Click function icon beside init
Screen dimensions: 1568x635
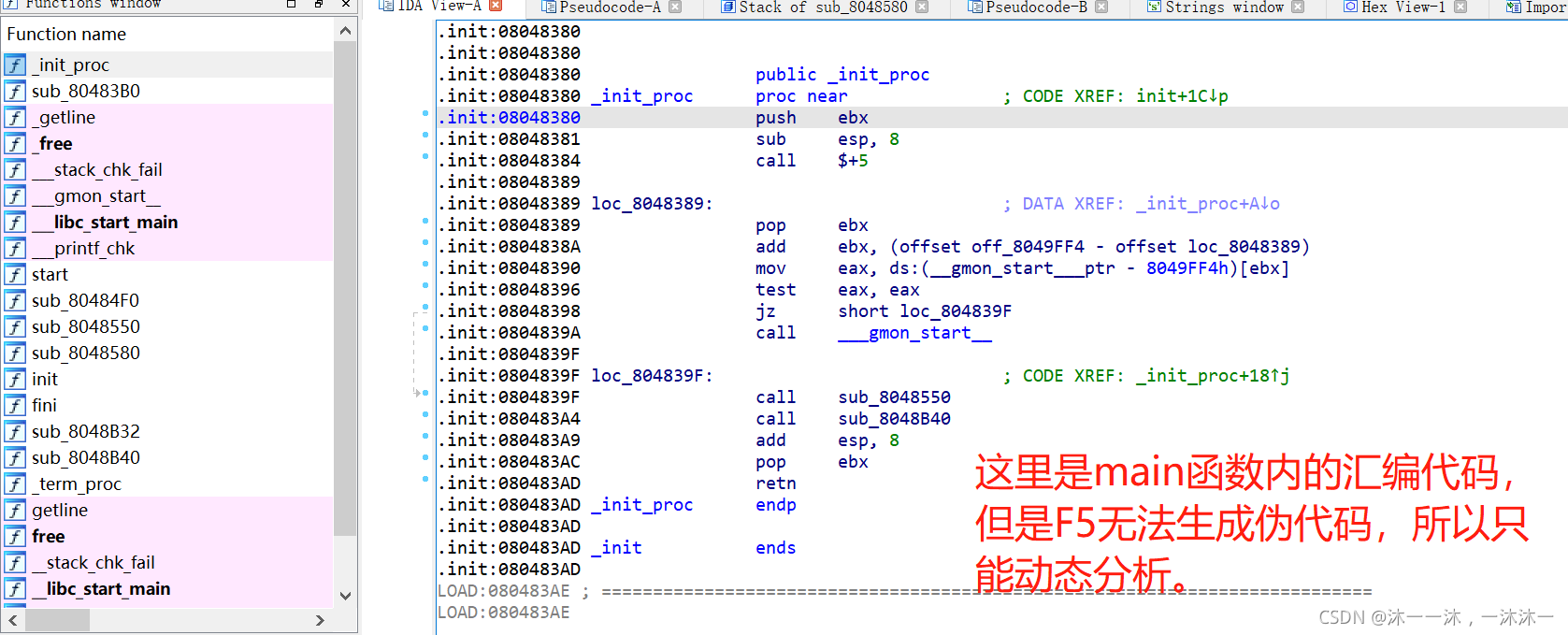coord(15,379)
